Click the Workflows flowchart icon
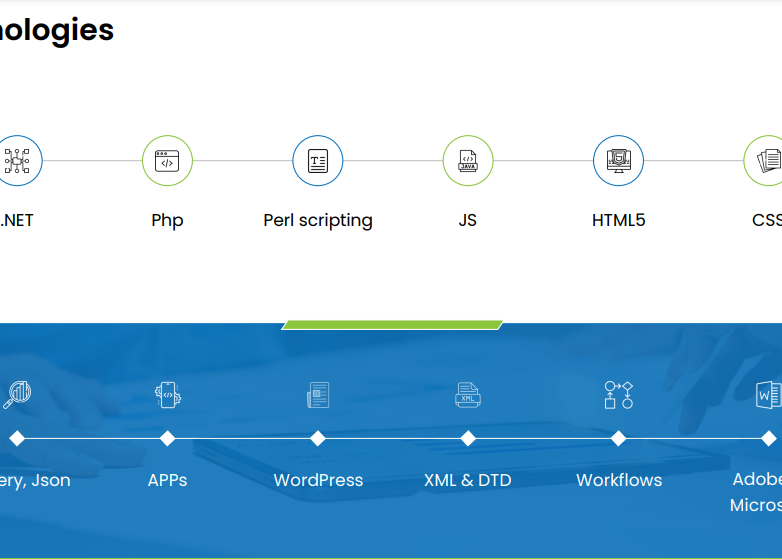The height and width of the screenshot is (559, 782). coord(618,395)
